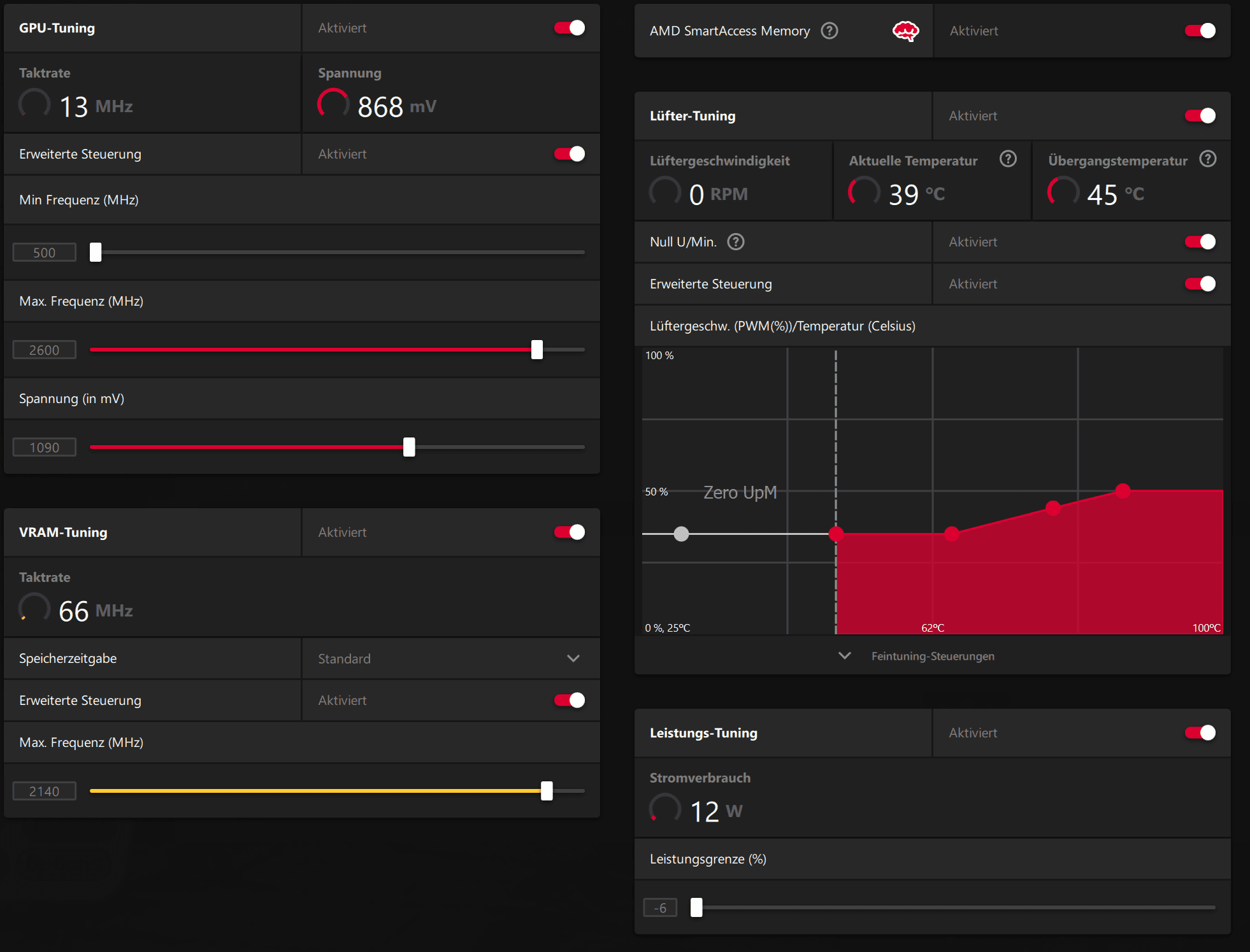Disable the Leistungs-Tuning toggle
Screen dimensions: 1250x952
coord(1200,733)
